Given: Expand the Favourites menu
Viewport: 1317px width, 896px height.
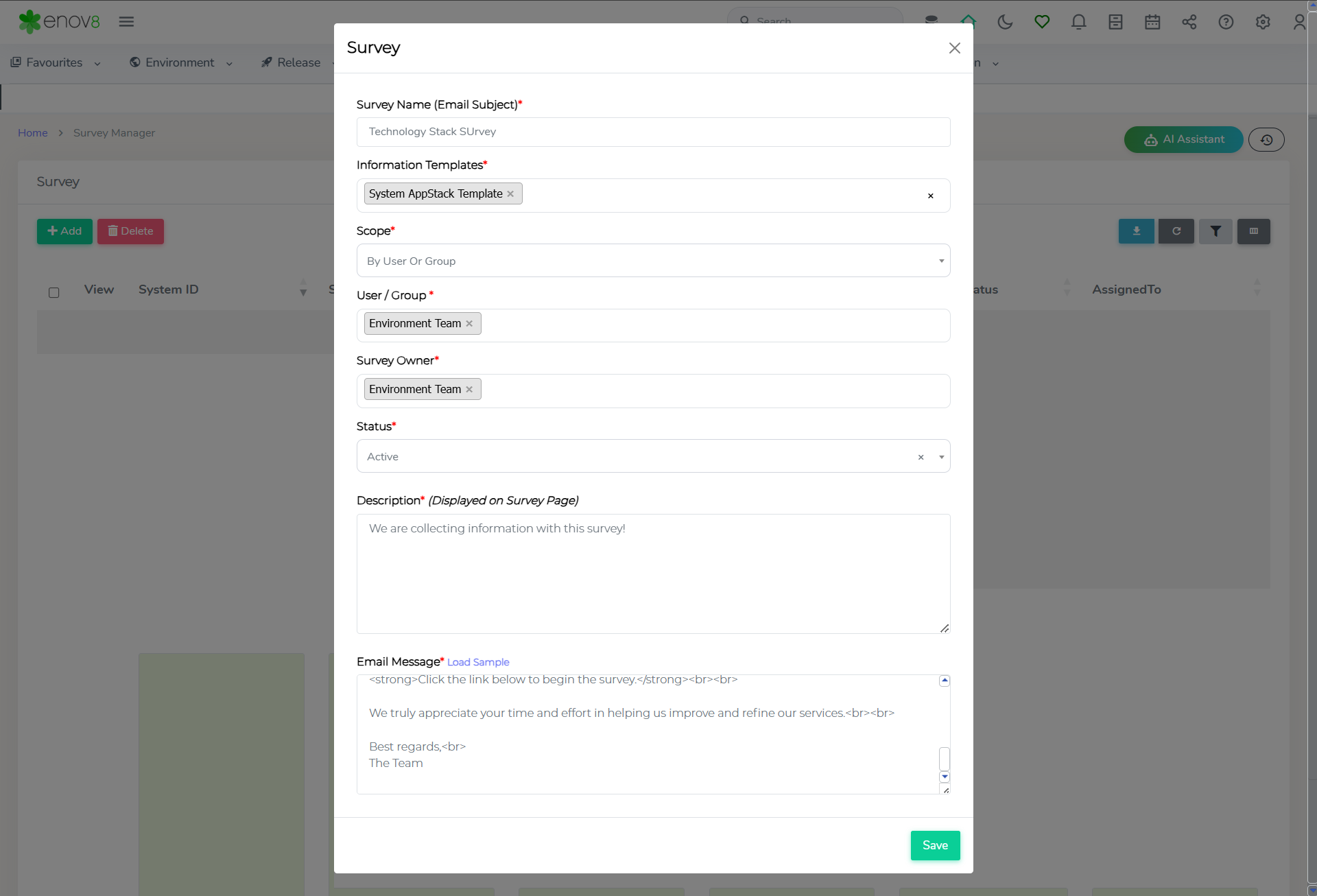Looking at the screenshot, I should [56, 63].
